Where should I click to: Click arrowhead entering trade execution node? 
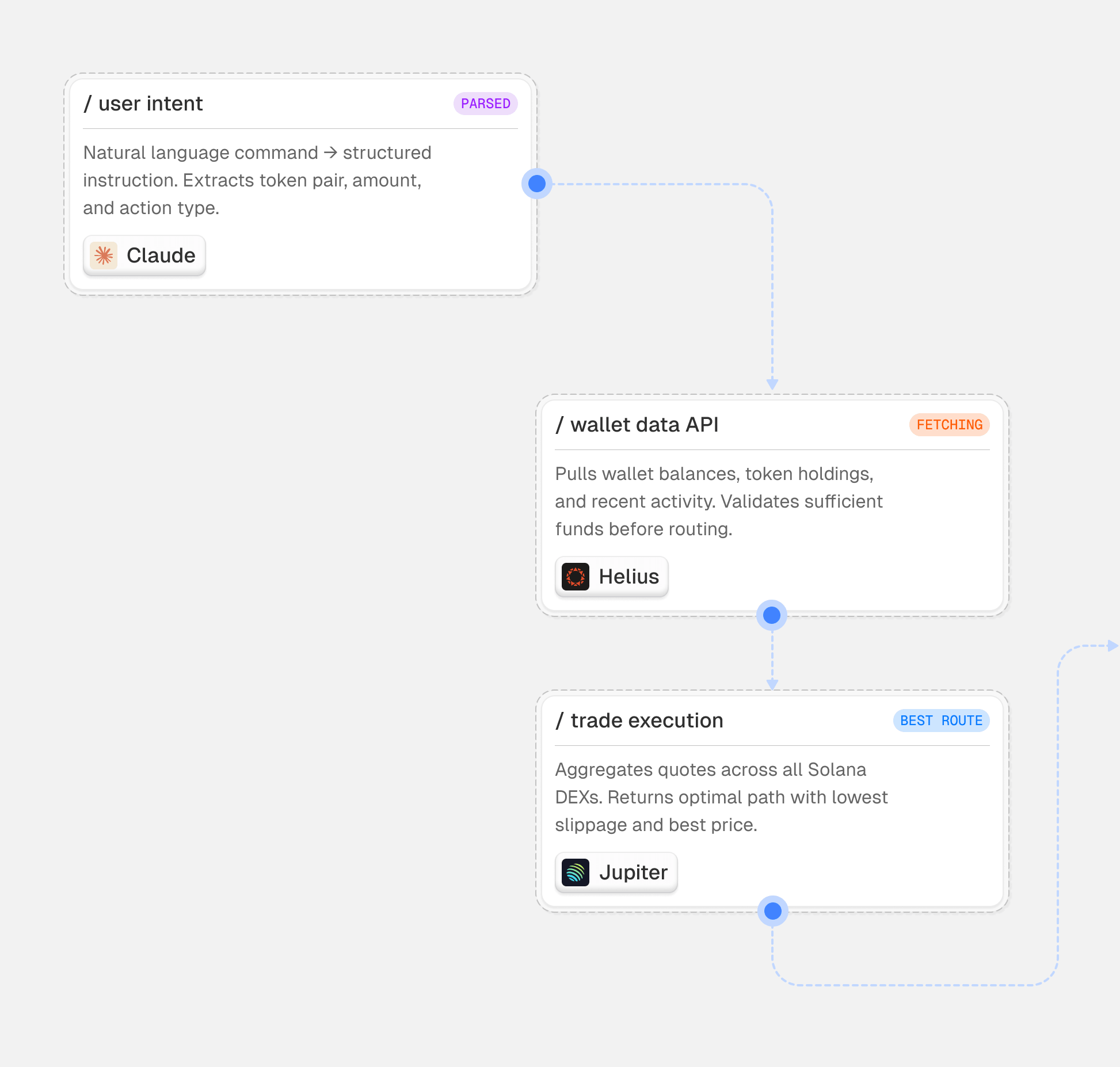[x=772, y=684]
